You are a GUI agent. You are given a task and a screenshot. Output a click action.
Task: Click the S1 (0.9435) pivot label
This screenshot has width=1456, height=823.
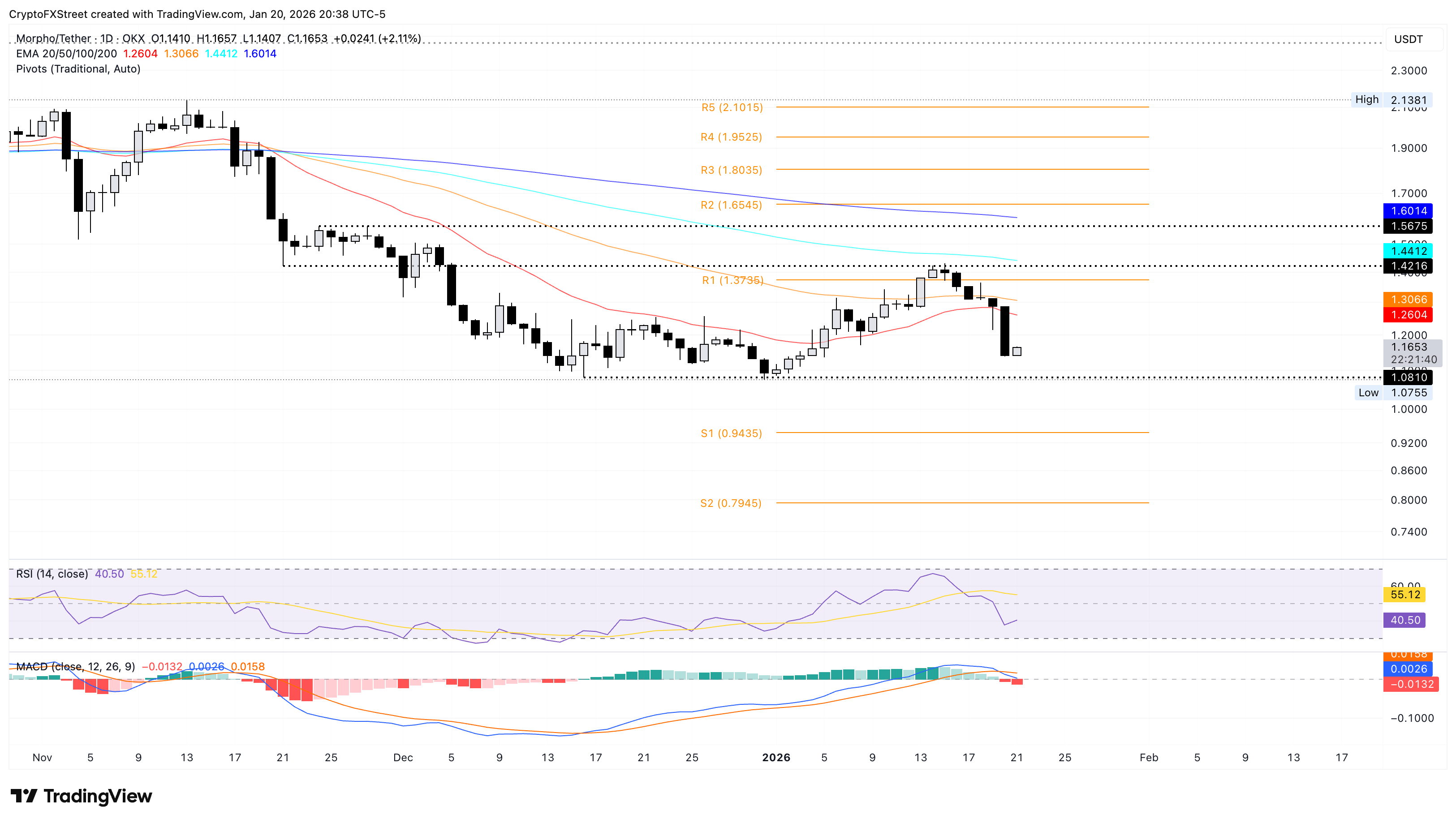[731, 433]
